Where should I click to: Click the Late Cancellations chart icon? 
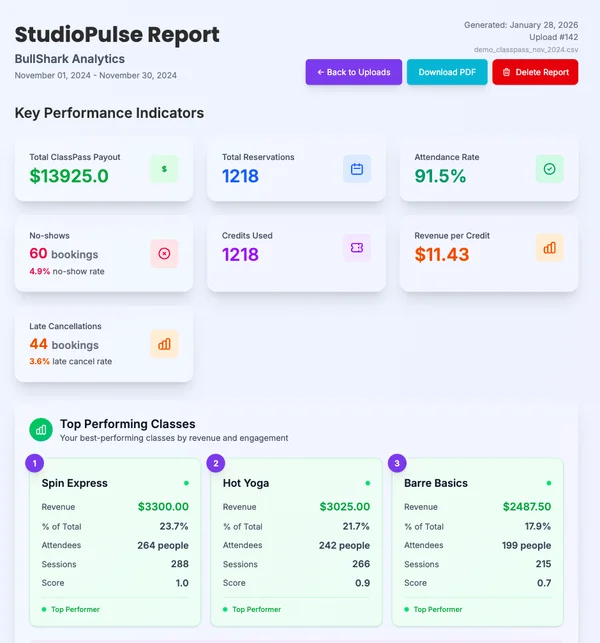click(x=164, y=344)
